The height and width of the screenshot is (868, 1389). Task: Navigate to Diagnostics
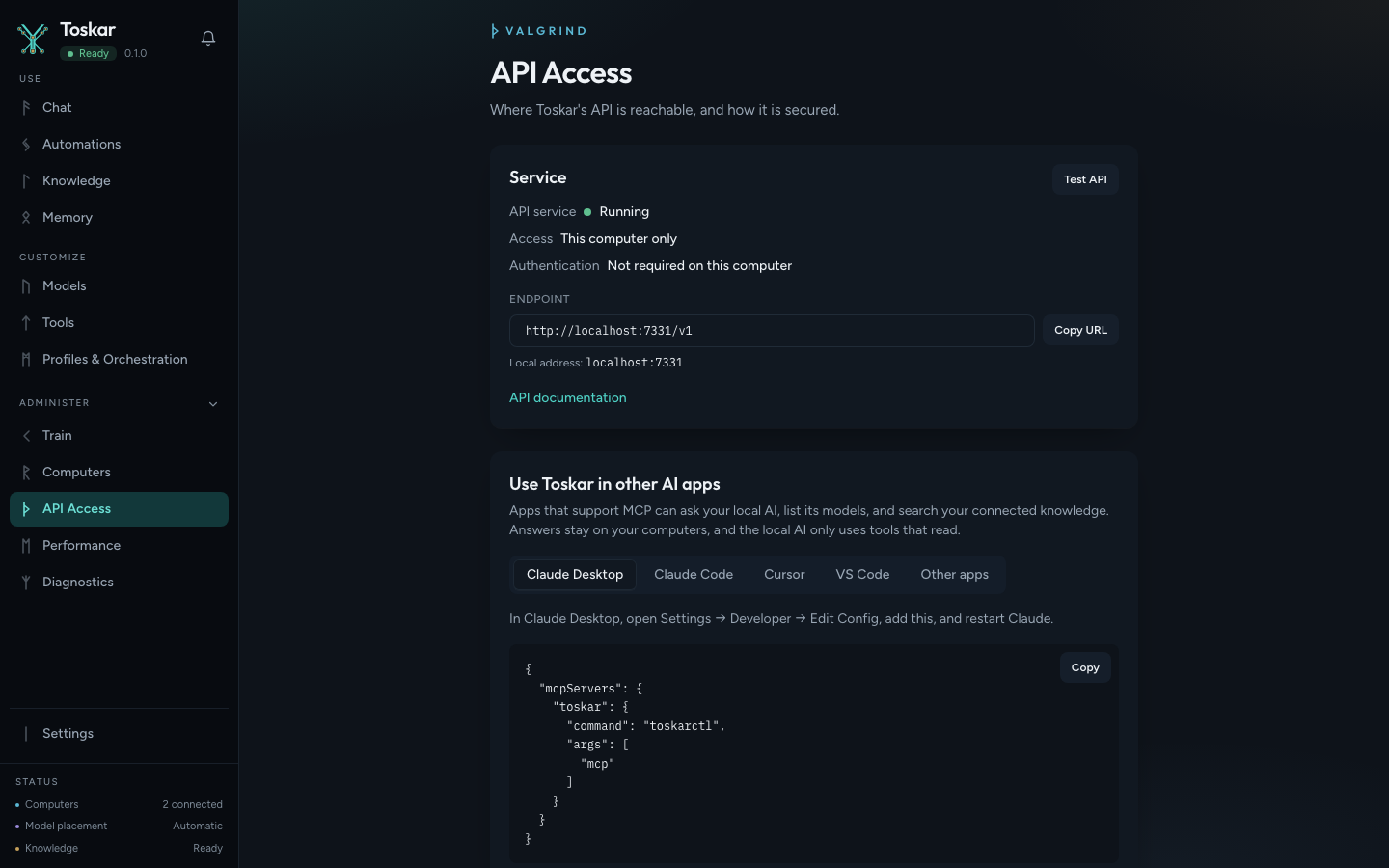tap(119, 583)
